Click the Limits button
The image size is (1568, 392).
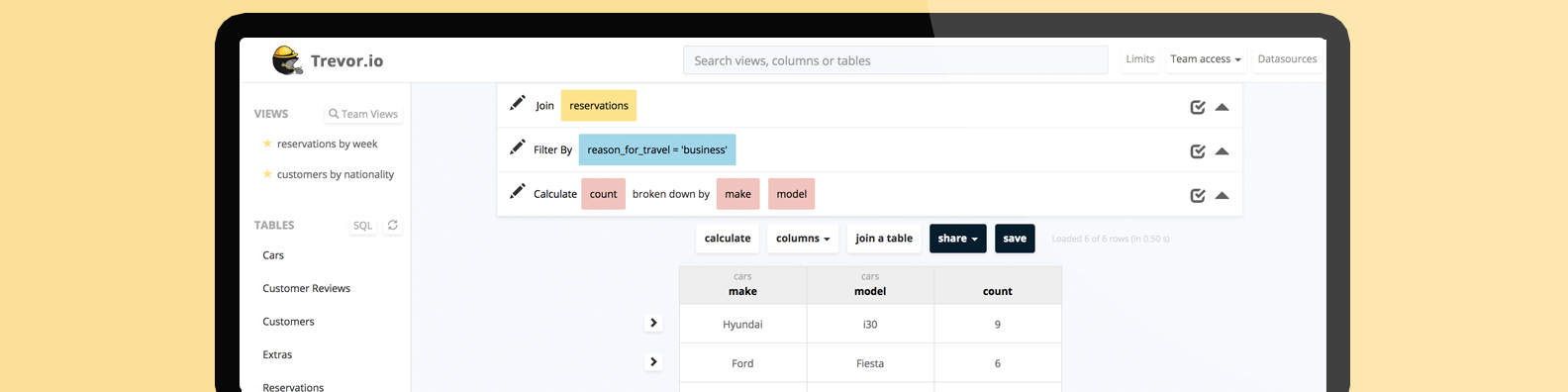coord(1140,59)
